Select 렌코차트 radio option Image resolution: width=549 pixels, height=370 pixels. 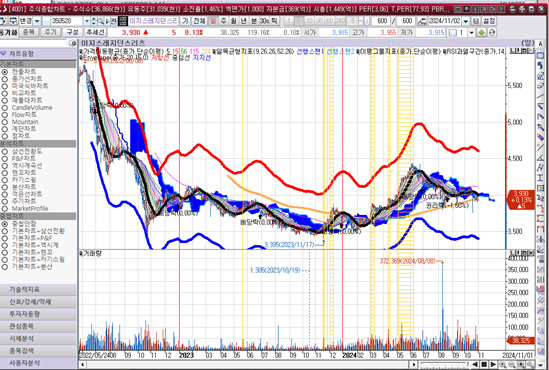click(x=5, y=173)
